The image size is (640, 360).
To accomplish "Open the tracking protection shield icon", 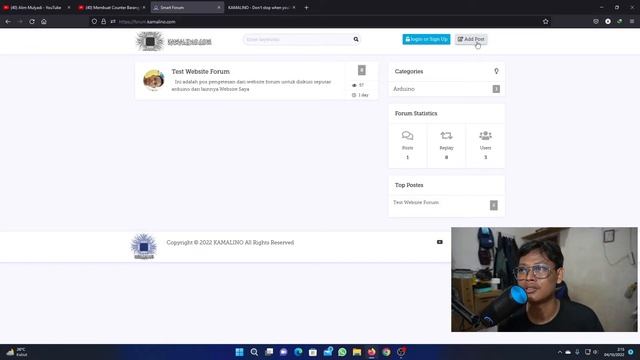I will (94, 21).
